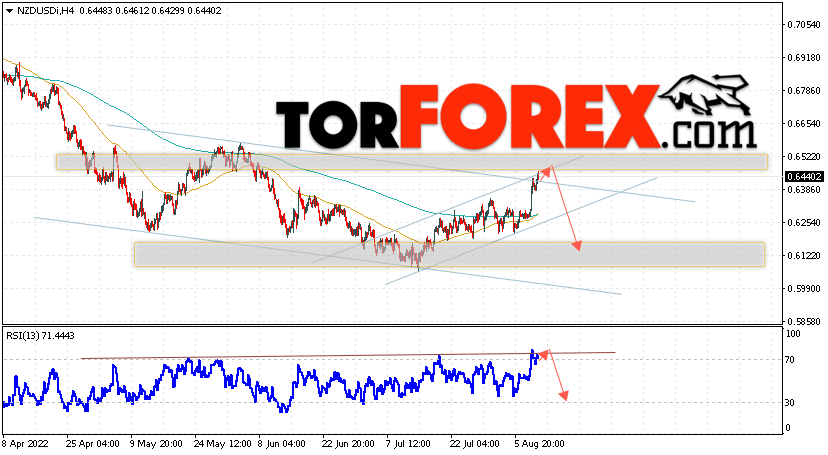Click the chart dropdown triangle beside NZDUSDi
The width and height of the screenshot is (828, 455).
pyautogui.click(x=10, y=11)
